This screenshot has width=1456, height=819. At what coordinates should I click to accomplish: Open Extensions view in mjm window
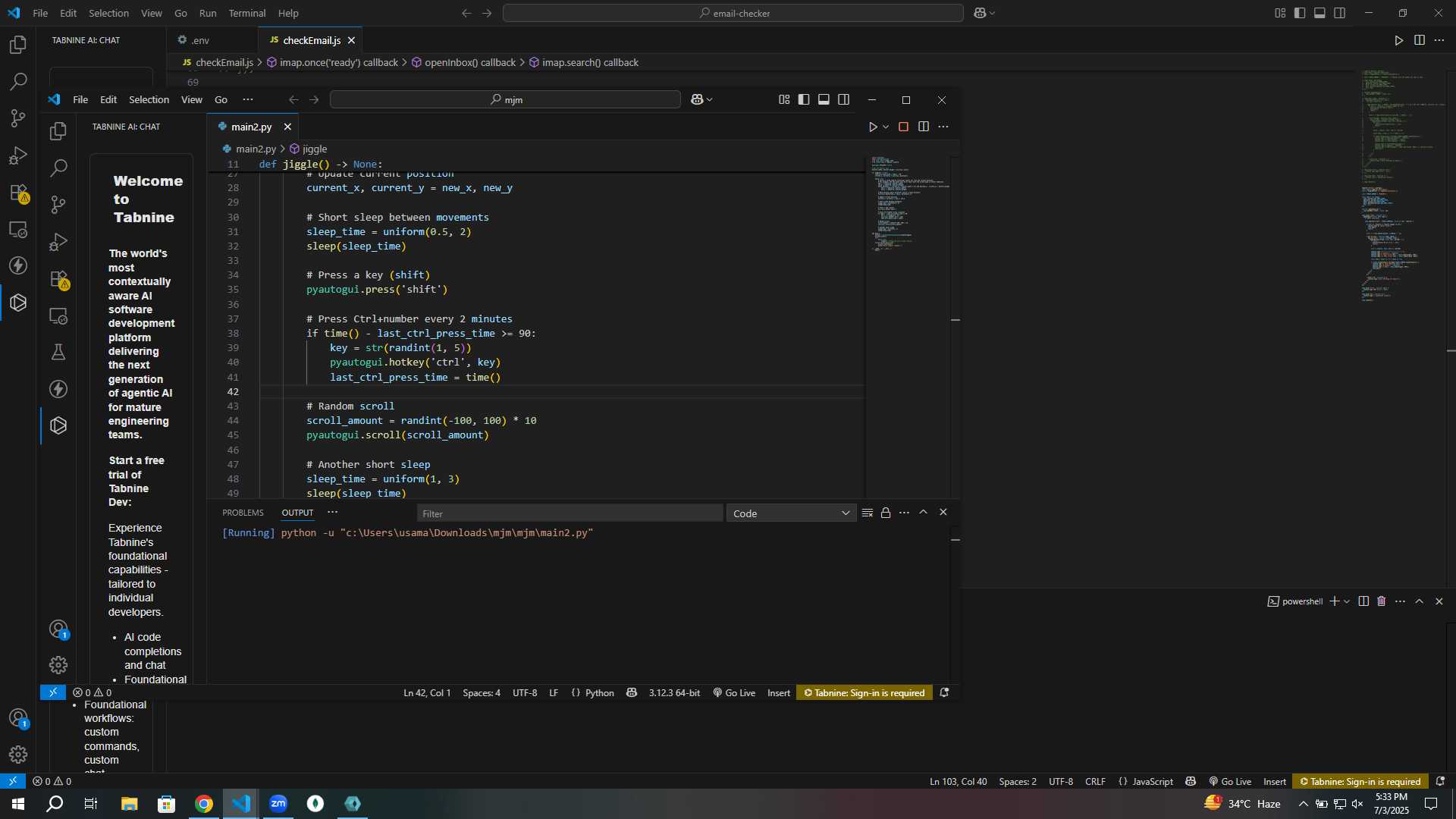pos(58,279)
